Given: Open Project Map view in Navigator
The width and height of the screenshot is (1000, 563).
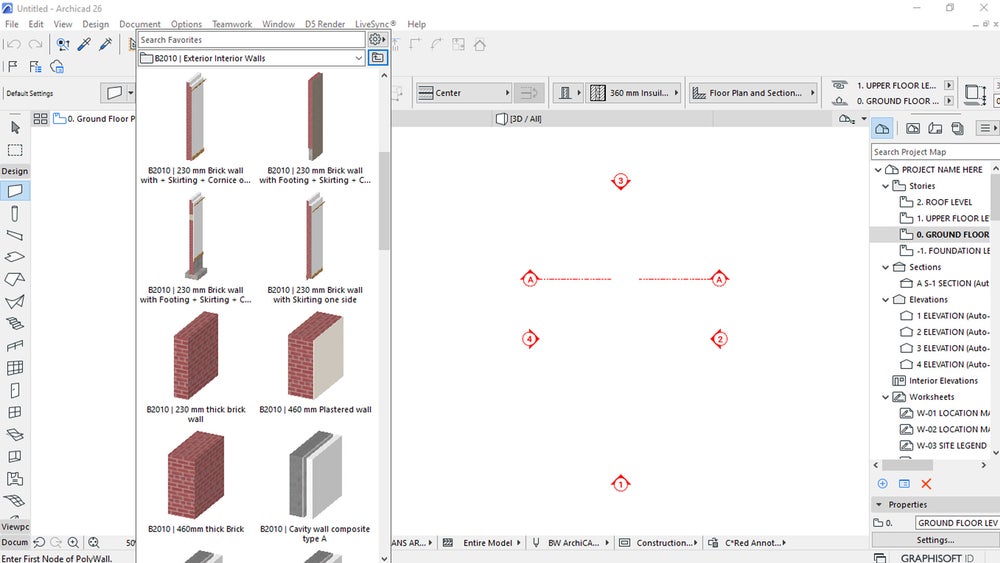Looking at the screenshot, I should click(x=882, y=128).
